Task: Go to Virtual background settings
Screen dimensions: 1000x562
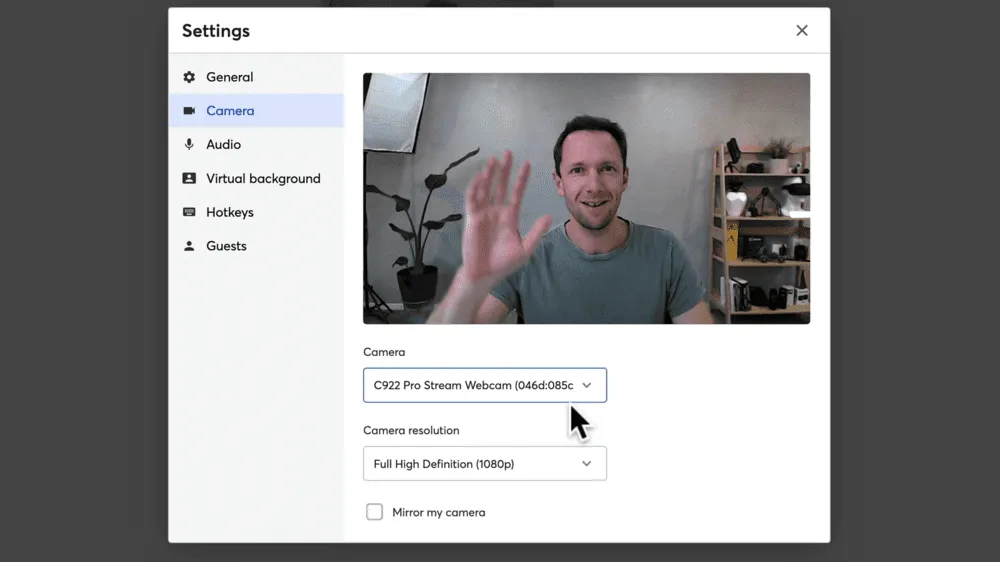Action: 263,179
